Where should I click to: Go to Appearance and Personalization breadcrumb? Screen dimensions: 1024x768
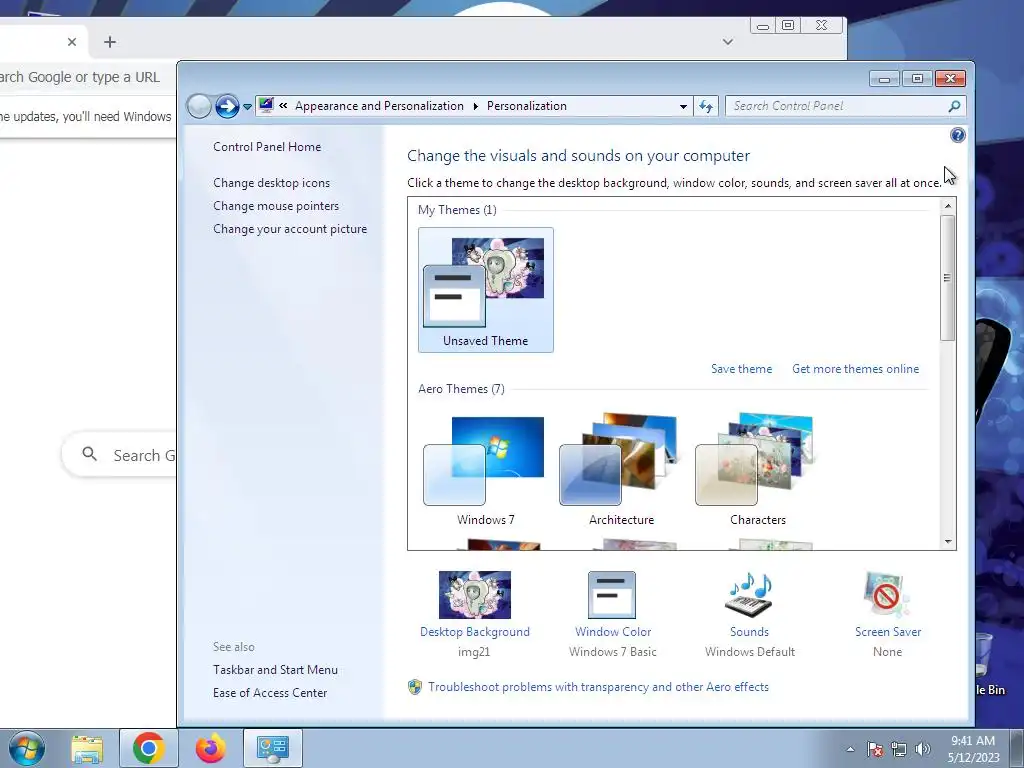(x=379, y=106)
